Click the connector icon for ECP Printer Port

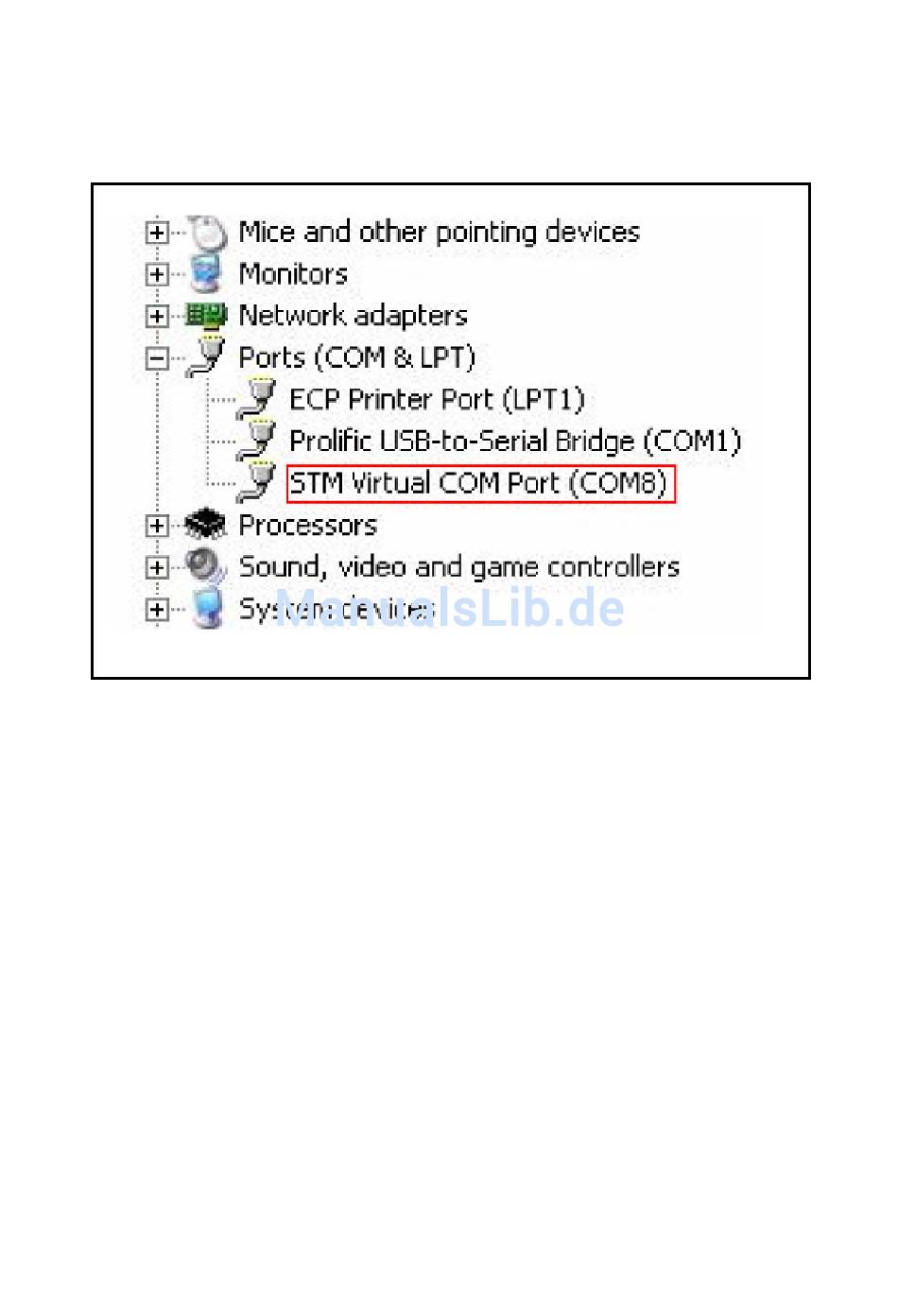256,398
